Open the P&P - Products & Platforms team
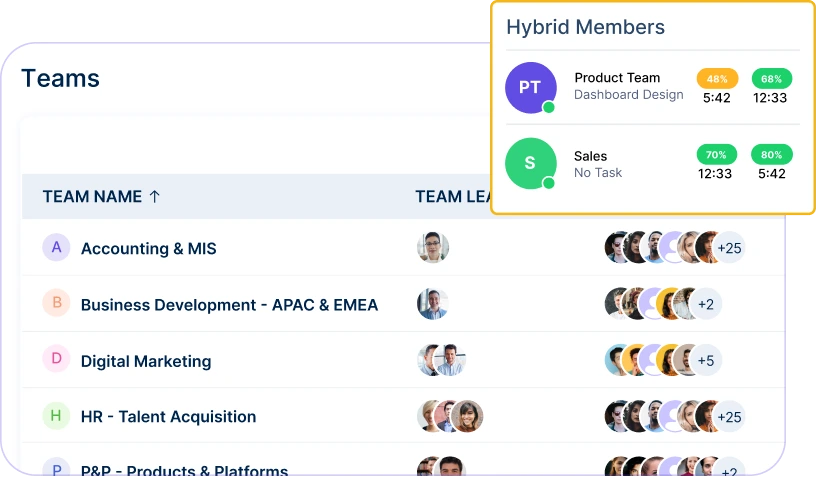This screenshot has width=826, height=492. click(184, 469)
